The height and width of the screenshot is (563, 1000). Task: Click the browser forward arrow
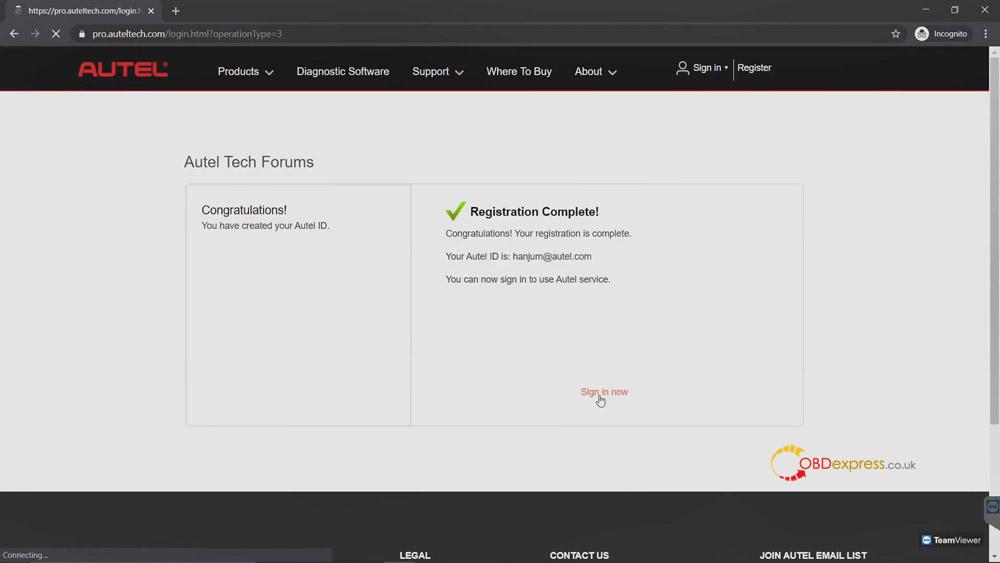35,34
